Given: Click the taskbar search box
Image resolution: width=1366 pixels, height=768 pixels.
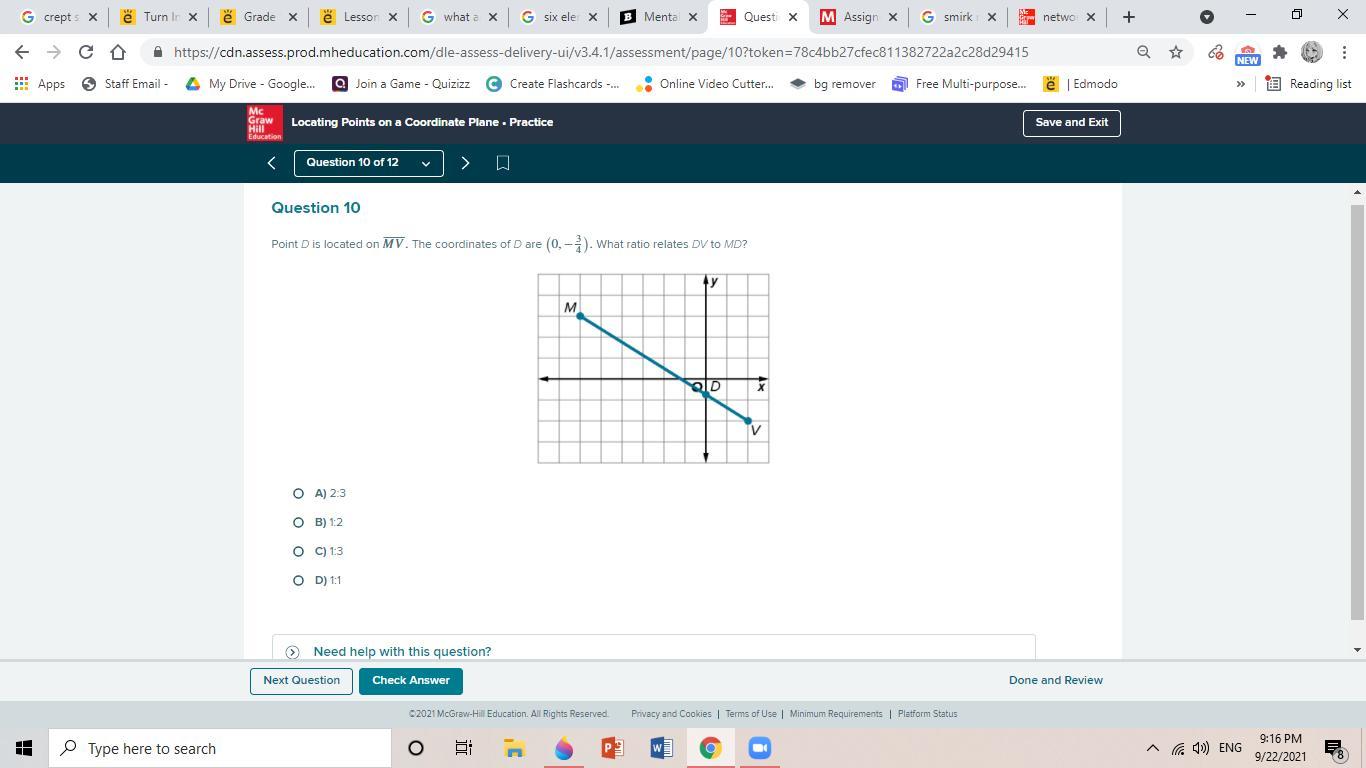Looking at the screenshot, I should 220,748.
